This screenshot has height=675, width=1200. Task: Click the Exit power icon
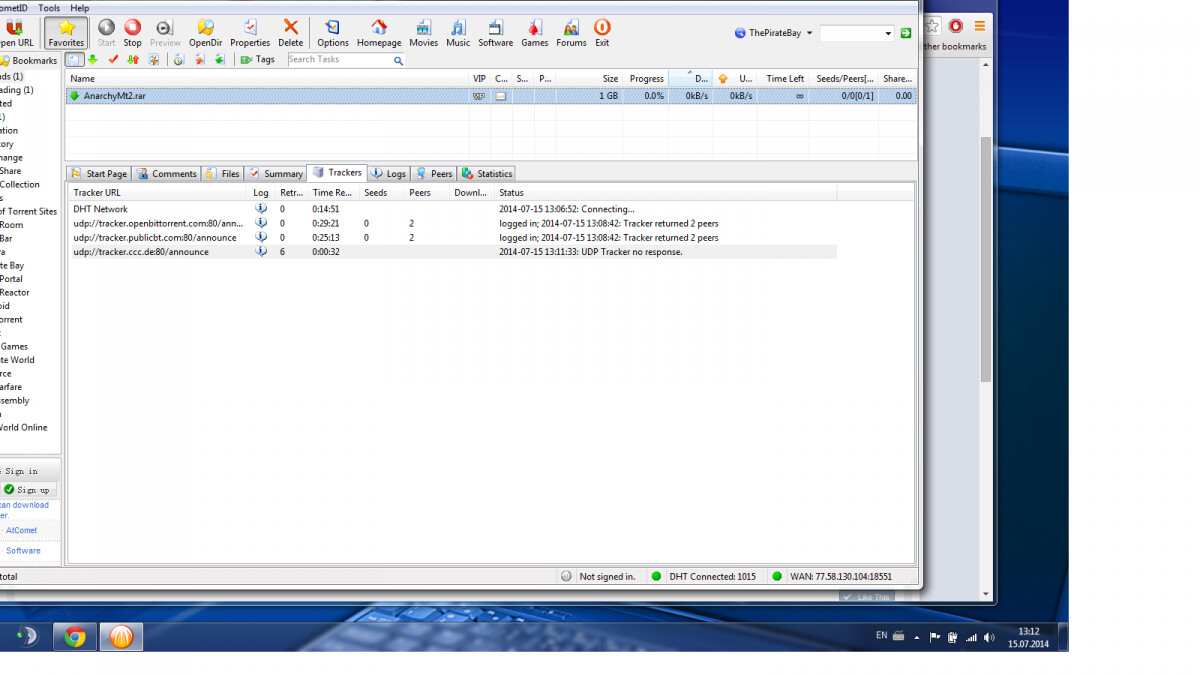click(602, 32)
